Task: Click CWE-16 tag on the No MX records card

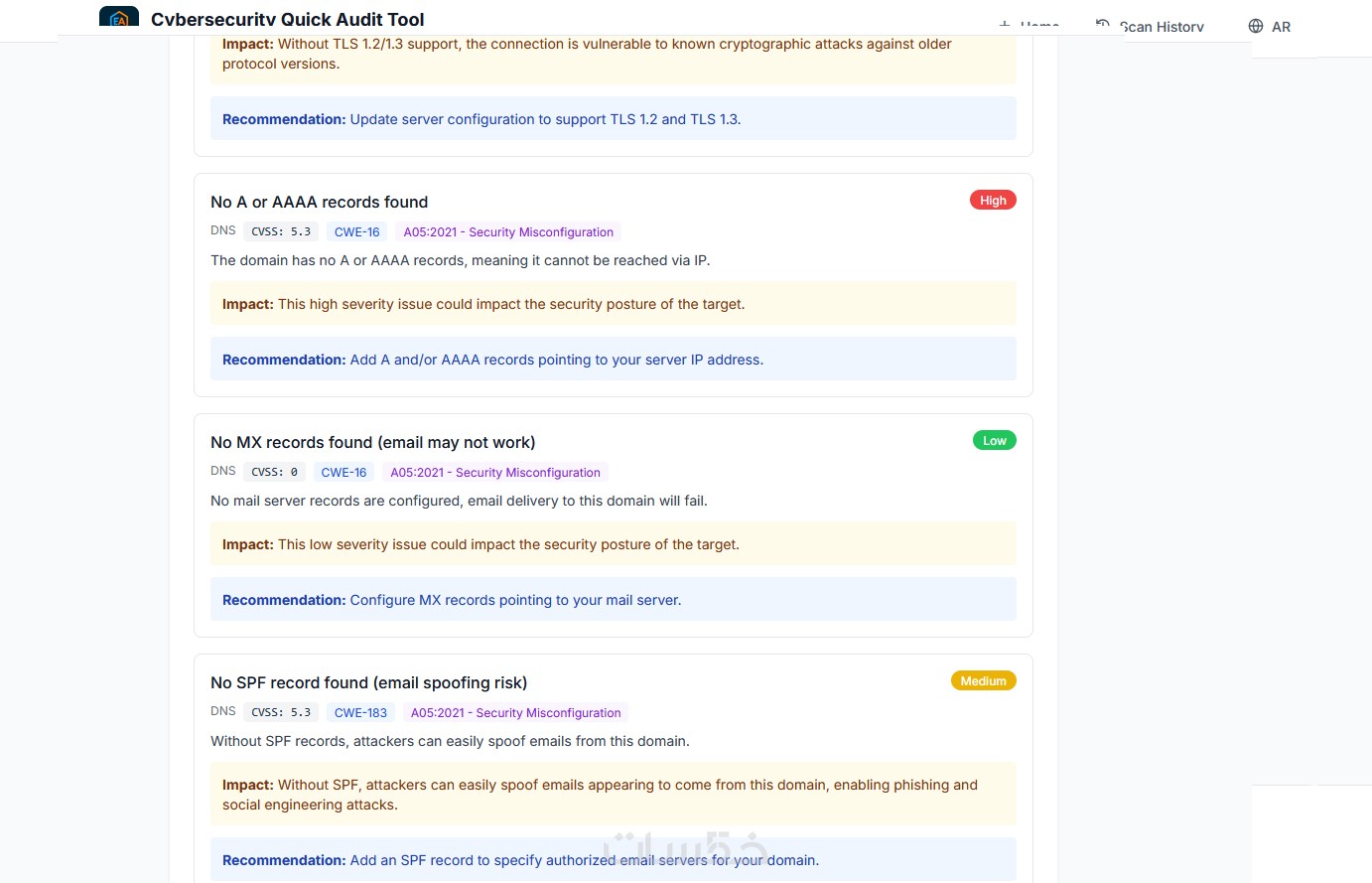Action: (343, 473)
